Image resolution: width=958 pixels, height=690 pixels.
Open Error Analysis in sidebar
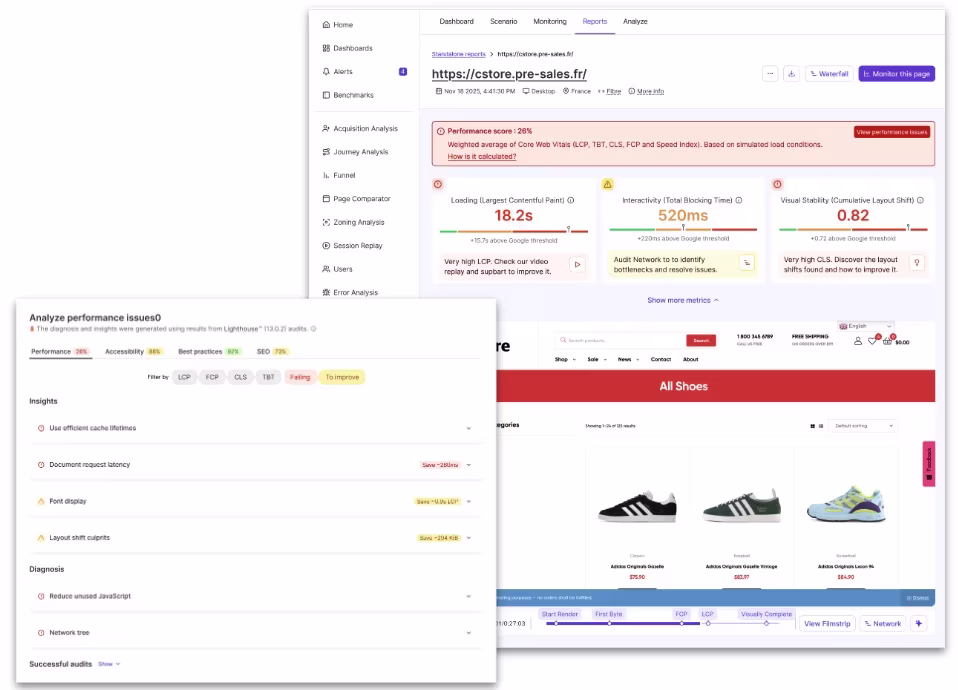tap(350, 293)
